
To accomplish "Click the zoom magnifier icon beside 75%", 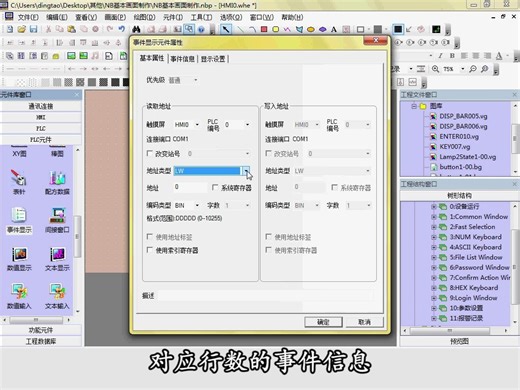I will pos(435,69).
